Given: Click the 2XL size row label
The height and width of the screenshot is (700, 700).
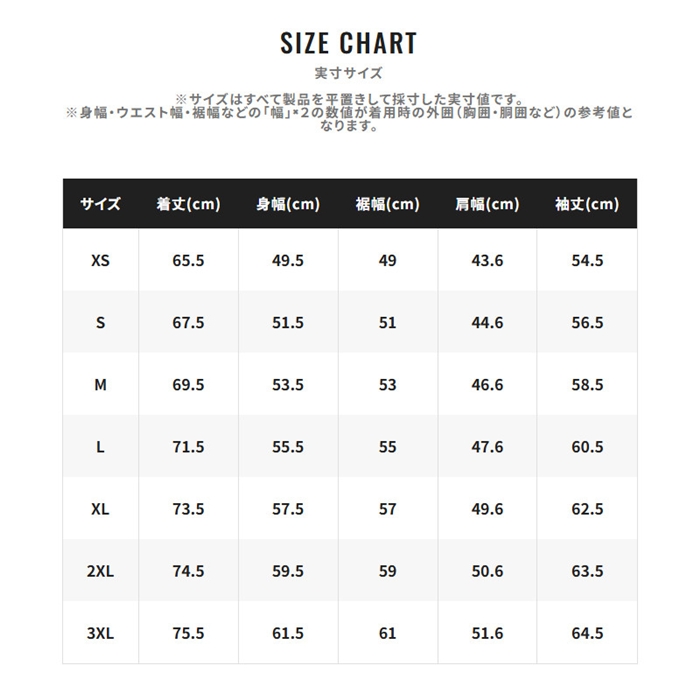Looking at the screenshot, I should pos(100,571).
